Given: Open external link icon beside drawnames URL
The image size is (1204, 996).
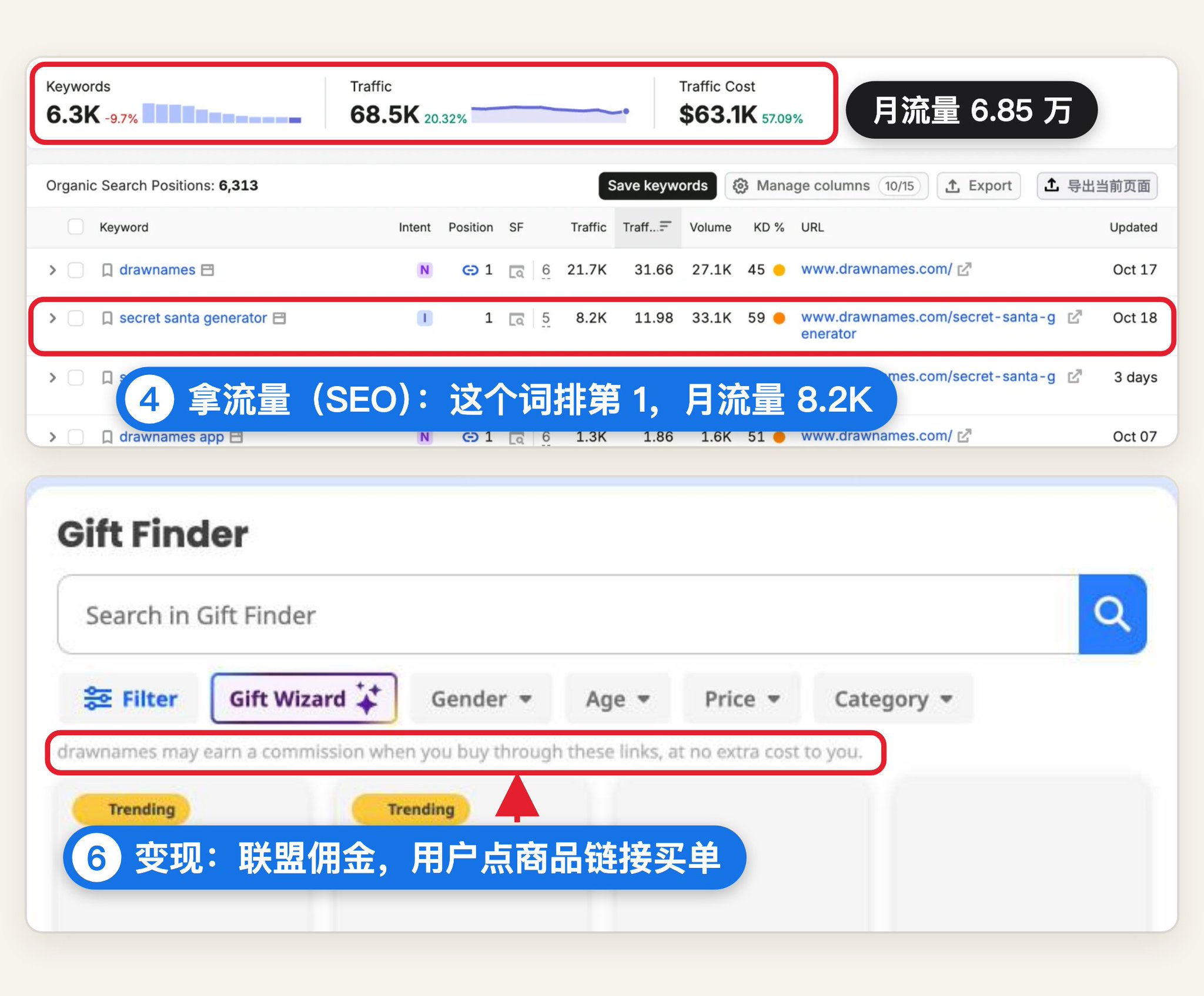Looking at the screenshot, I should tap(964, 269).
